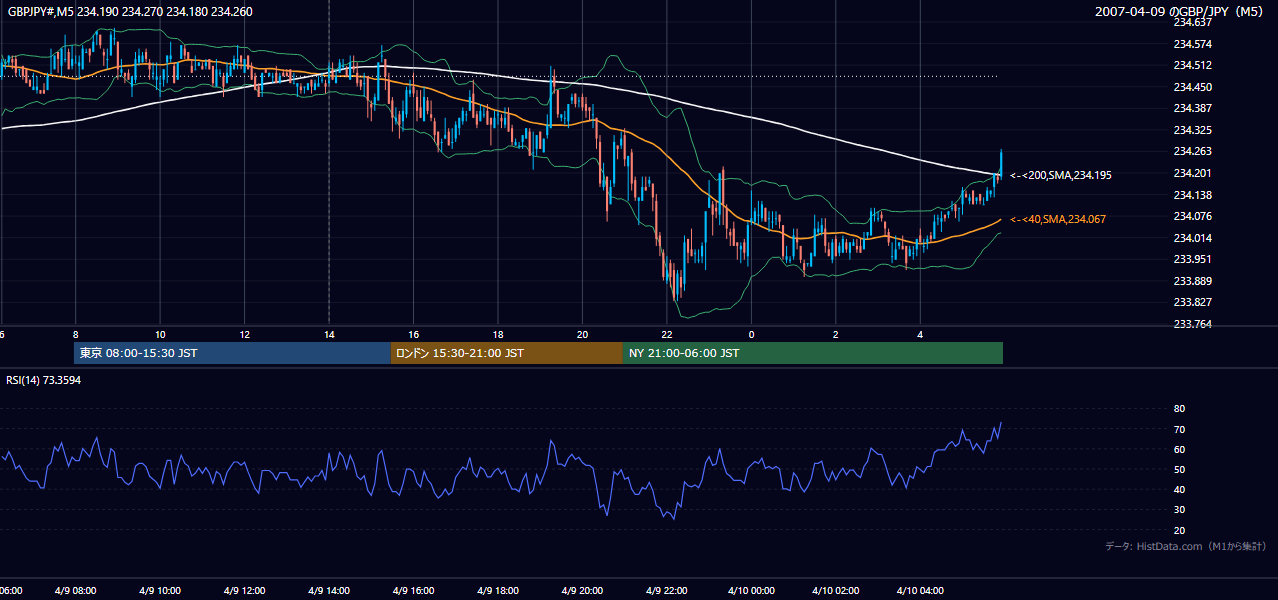Click the 234.263 price axis label
Screen dimensions: 1278x600
(x=1192, y=151)
